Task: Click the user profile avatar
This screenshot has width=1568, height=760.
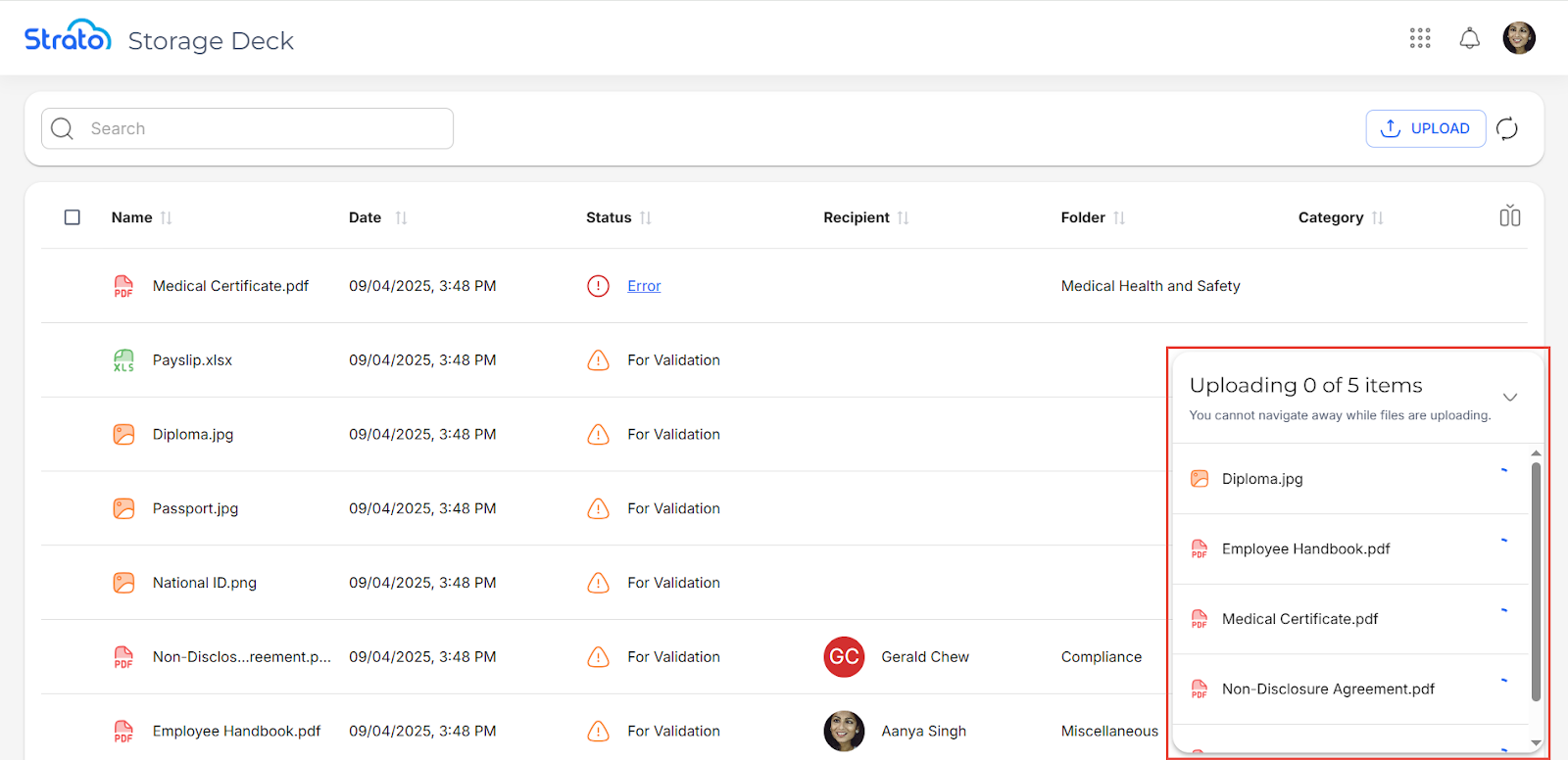Action: tap(1518, 38)
